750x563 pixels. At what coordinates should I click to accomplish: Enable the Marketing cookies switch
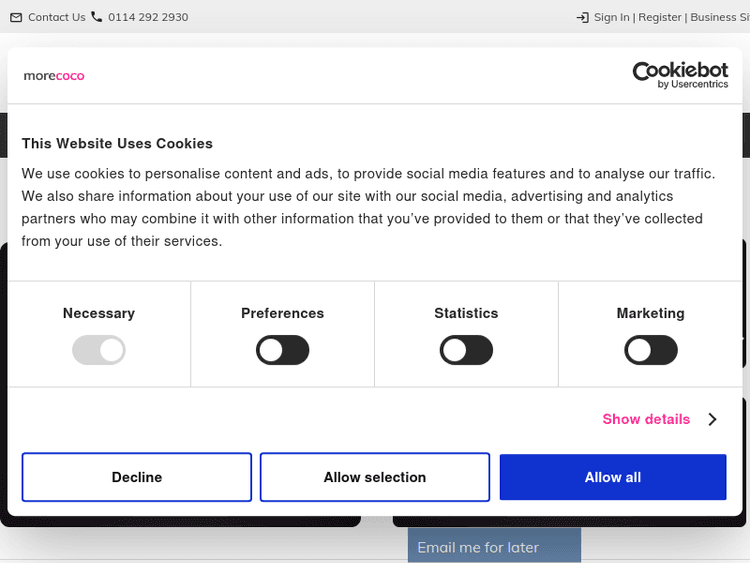651,350
